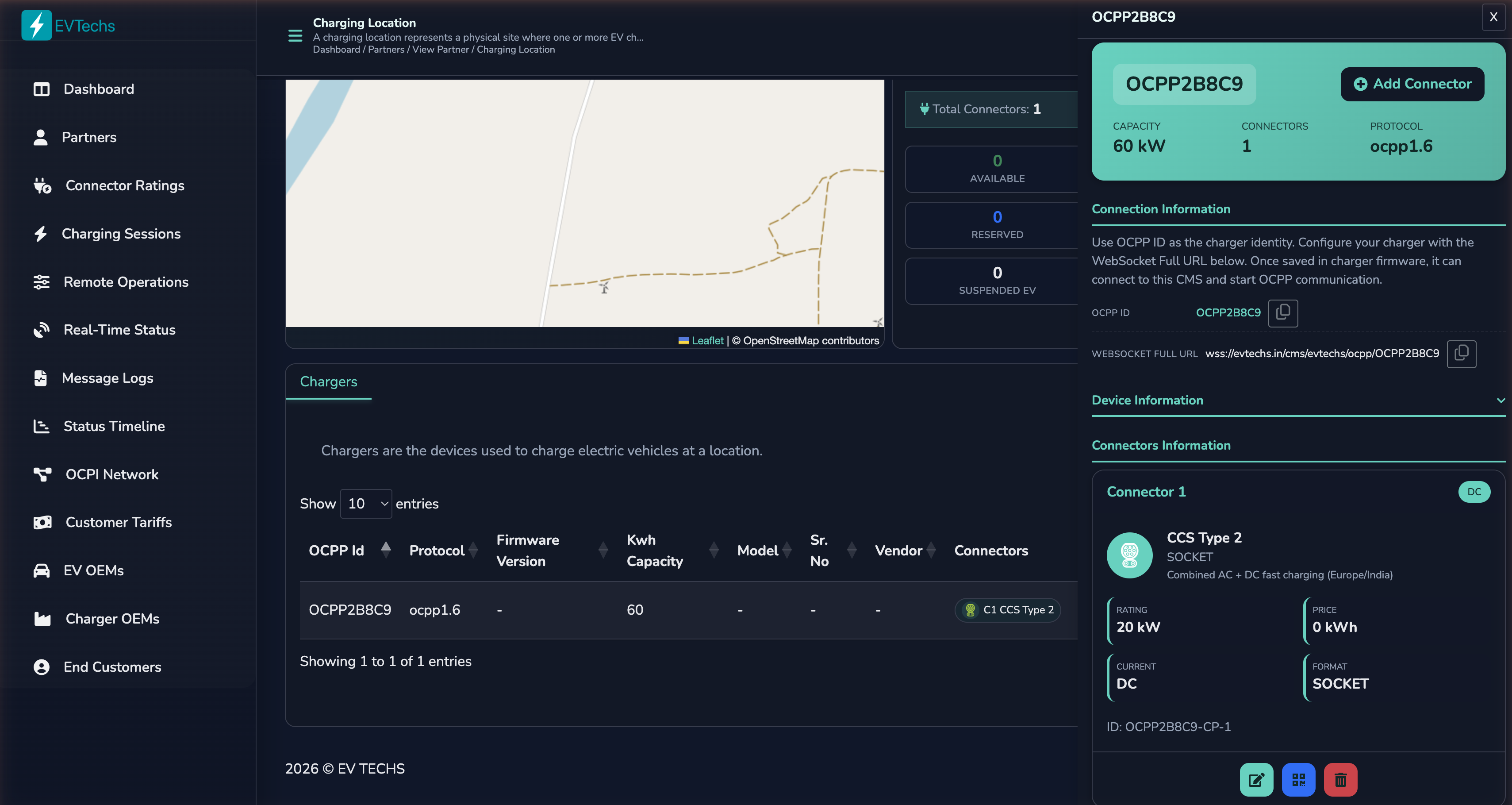Copy the OCPP ID value

pos(1282,312)
